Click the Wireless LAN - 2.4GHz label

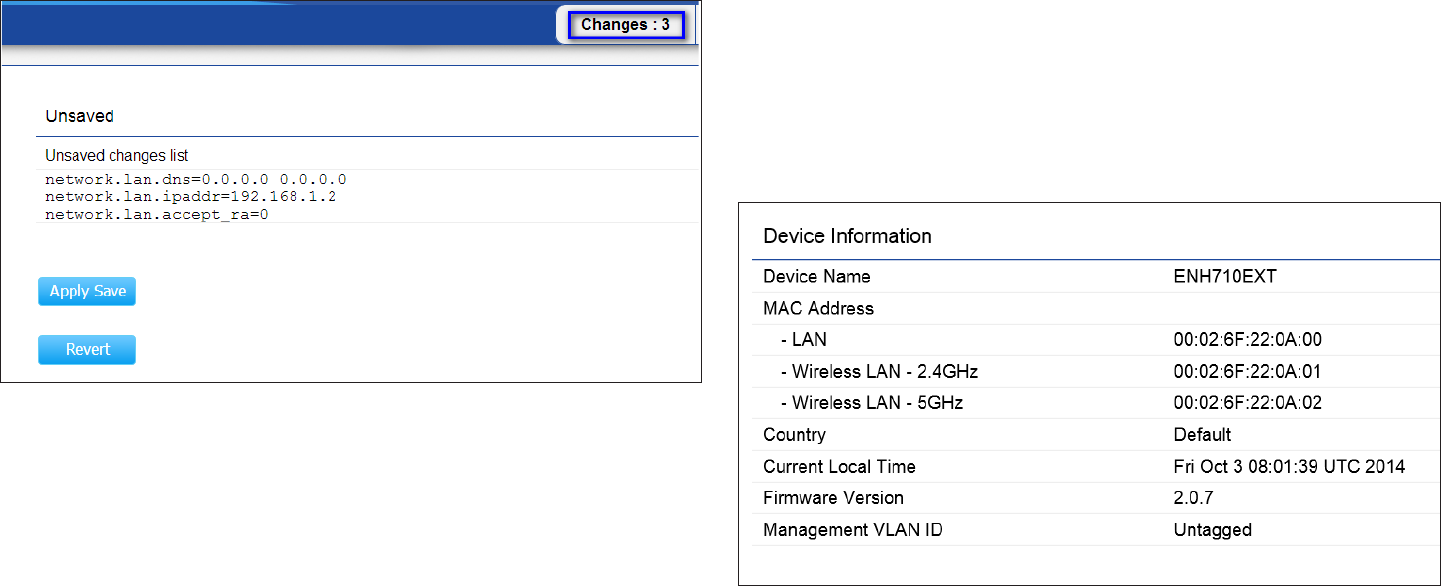[x=879, y=372]
